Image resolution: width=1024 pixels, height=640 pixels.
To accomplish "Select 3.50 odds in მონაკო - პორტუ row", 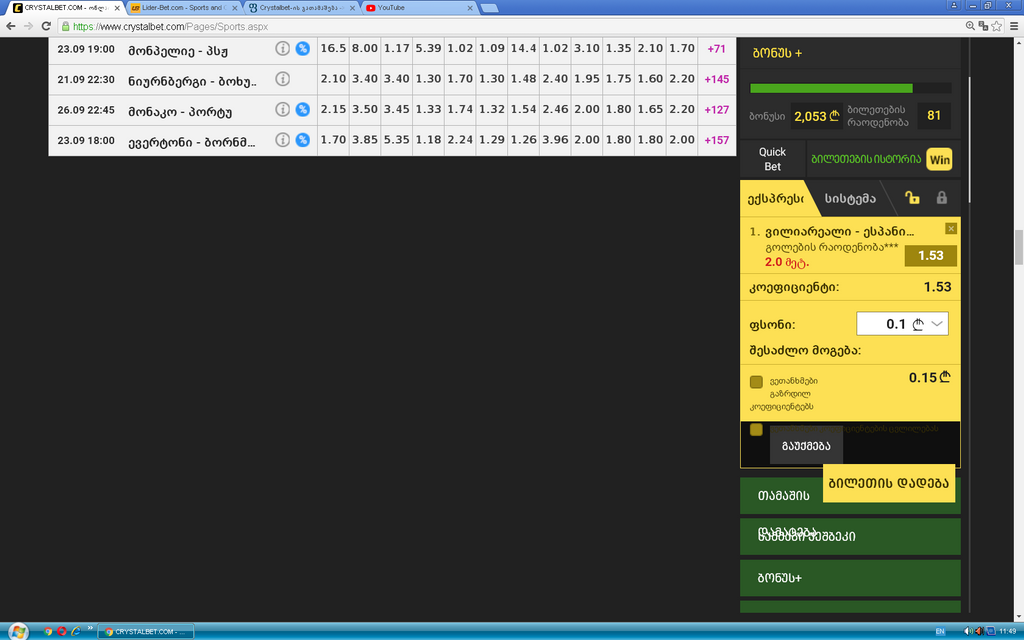I will pos(364,109).
